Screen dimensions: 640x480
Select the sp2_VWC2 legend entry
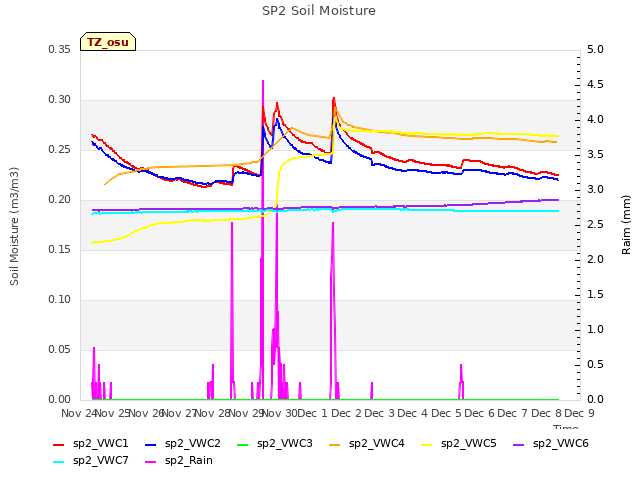point(183,444)
